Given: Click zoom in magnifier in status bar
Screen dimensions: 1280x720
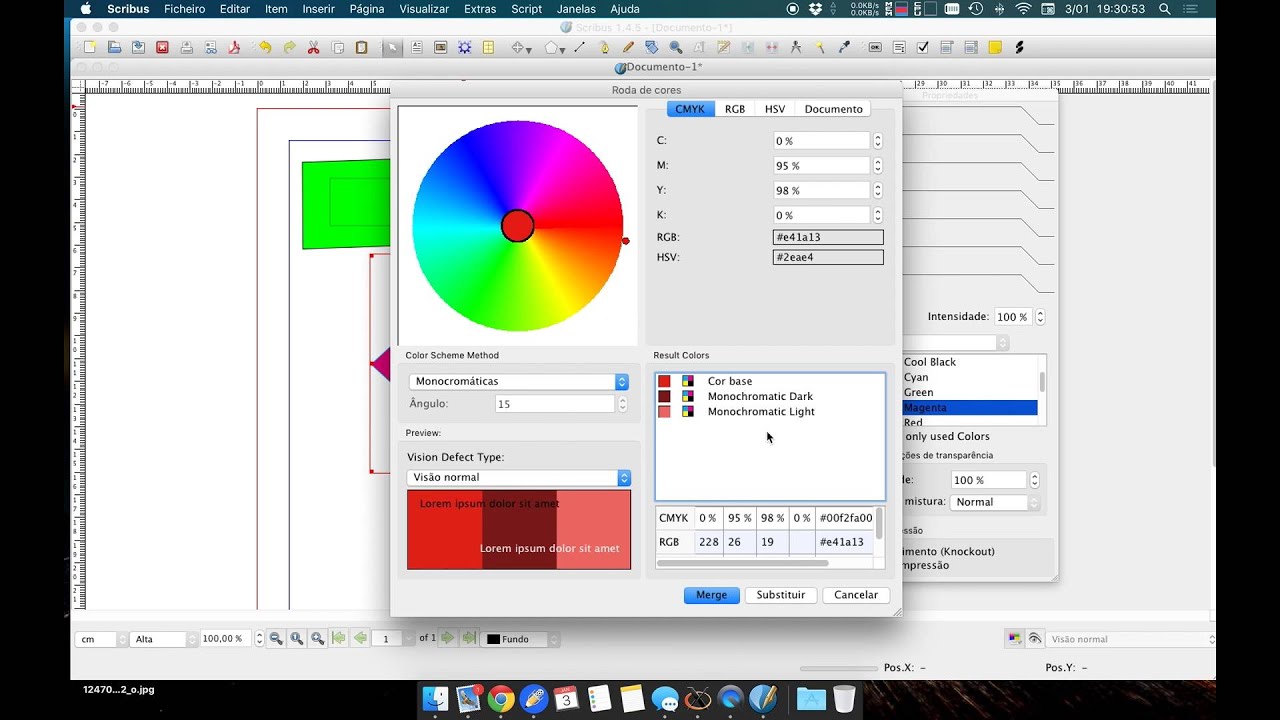Looking at the screenshot, I should pos(318,638).
